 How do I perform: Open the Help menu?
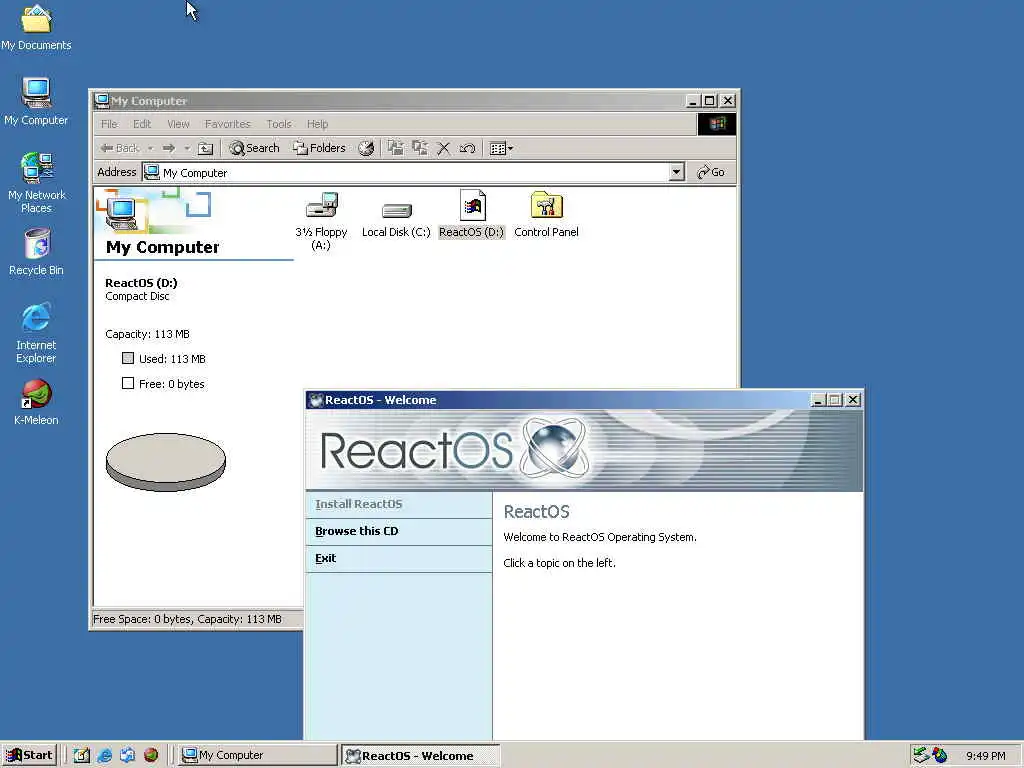click(317, 124)
